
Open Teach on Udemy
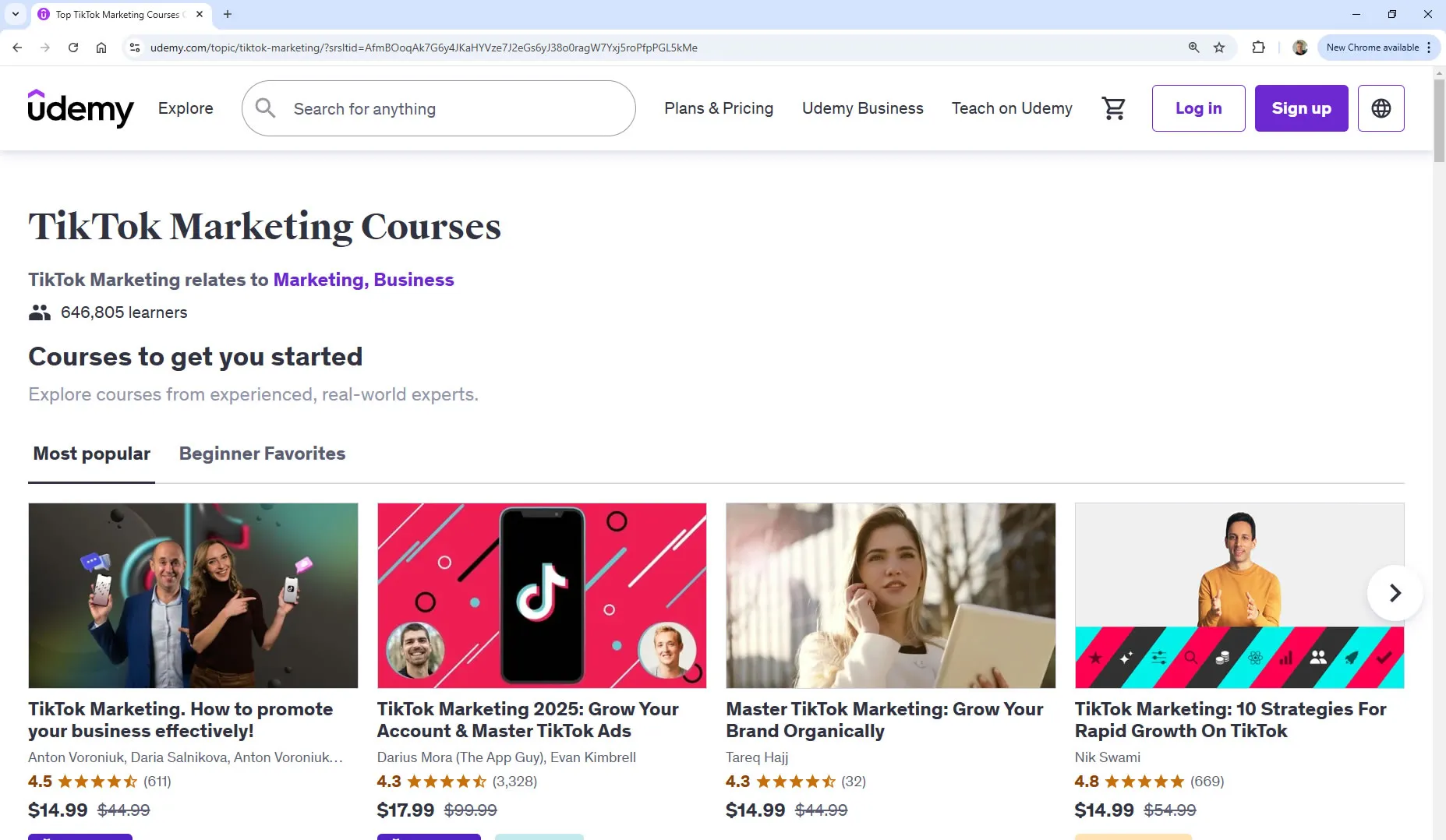coord(1012,108)
